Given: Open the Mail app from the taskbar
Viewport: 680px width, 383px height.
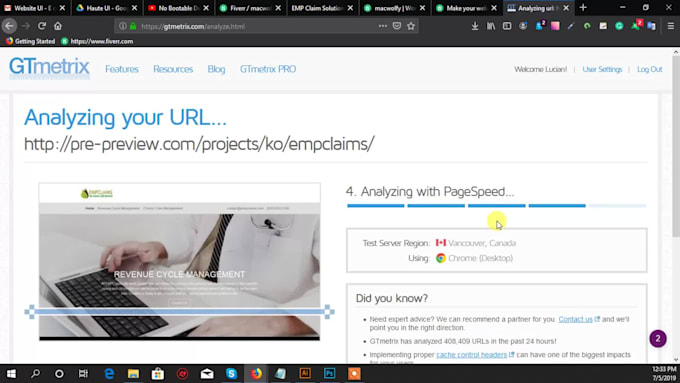Looking at the screenshot, I should pos(207,373).
